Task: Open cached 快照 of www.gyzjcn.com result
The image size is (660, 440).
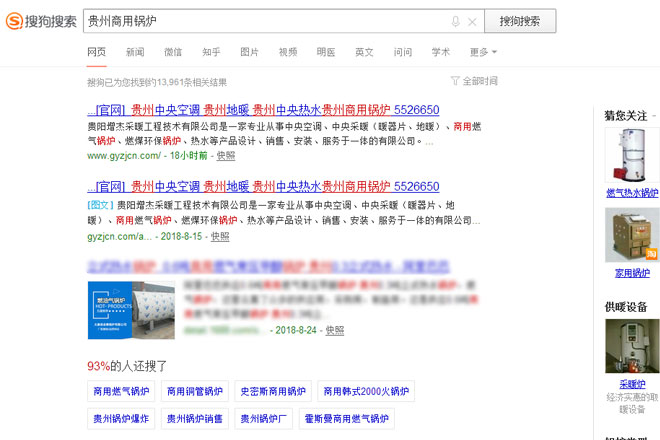Action: 226,156
